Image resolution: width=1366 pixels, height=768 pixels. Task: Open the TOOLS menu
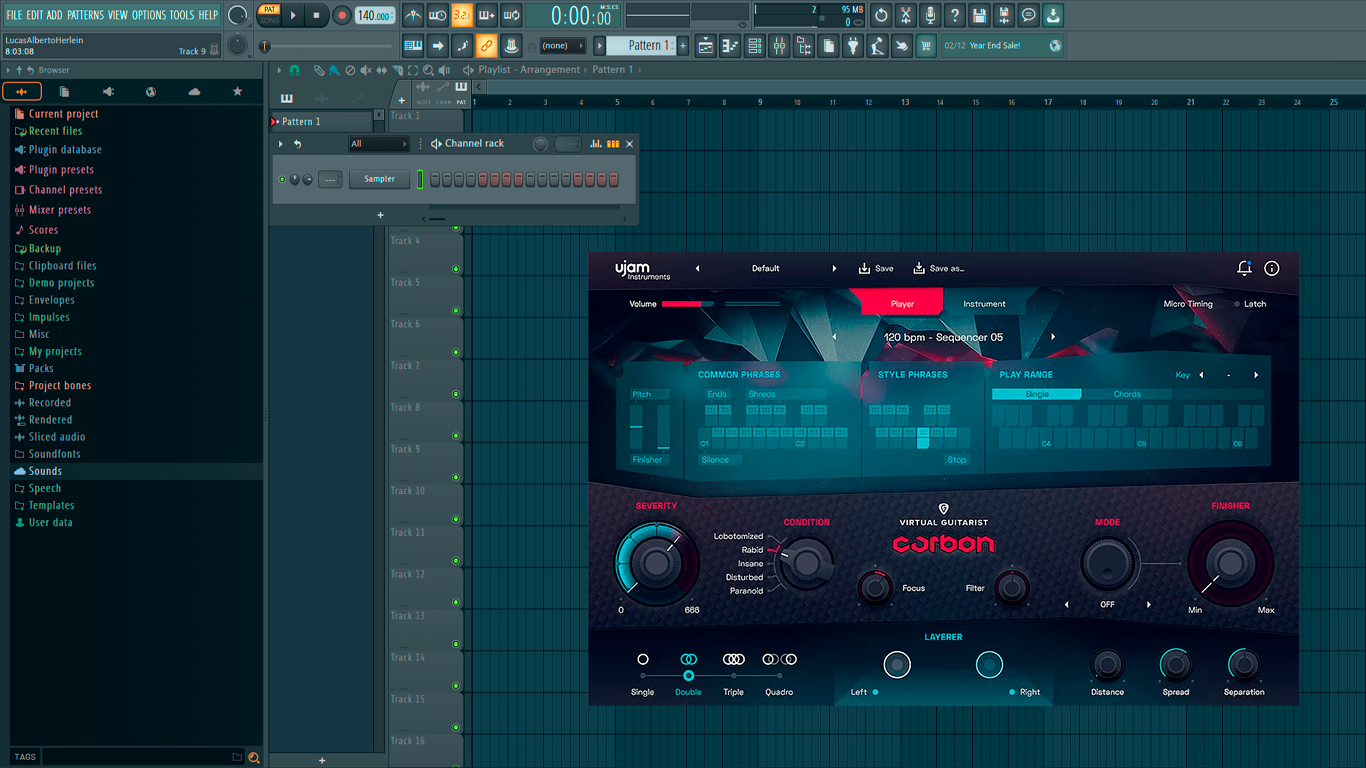182,15
